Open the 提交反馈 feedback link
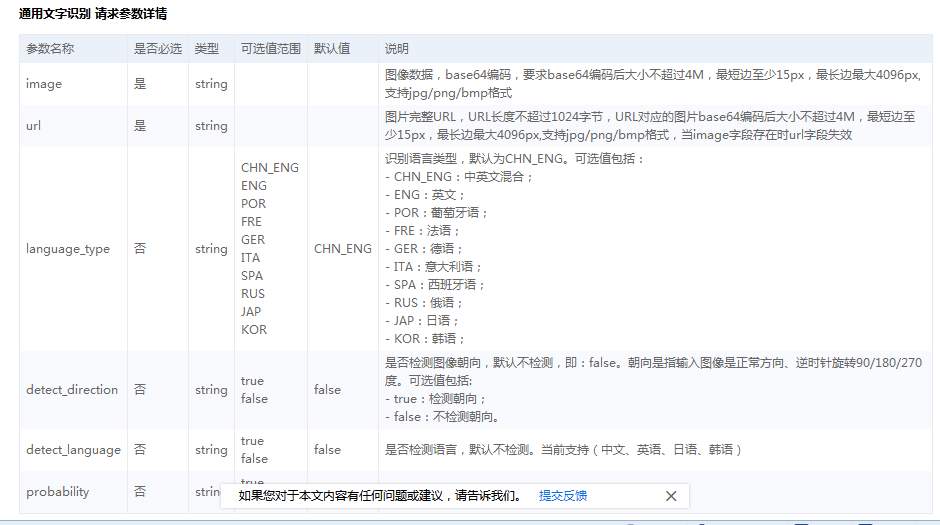This screenshot has width=940, height=525. [562, 496]
